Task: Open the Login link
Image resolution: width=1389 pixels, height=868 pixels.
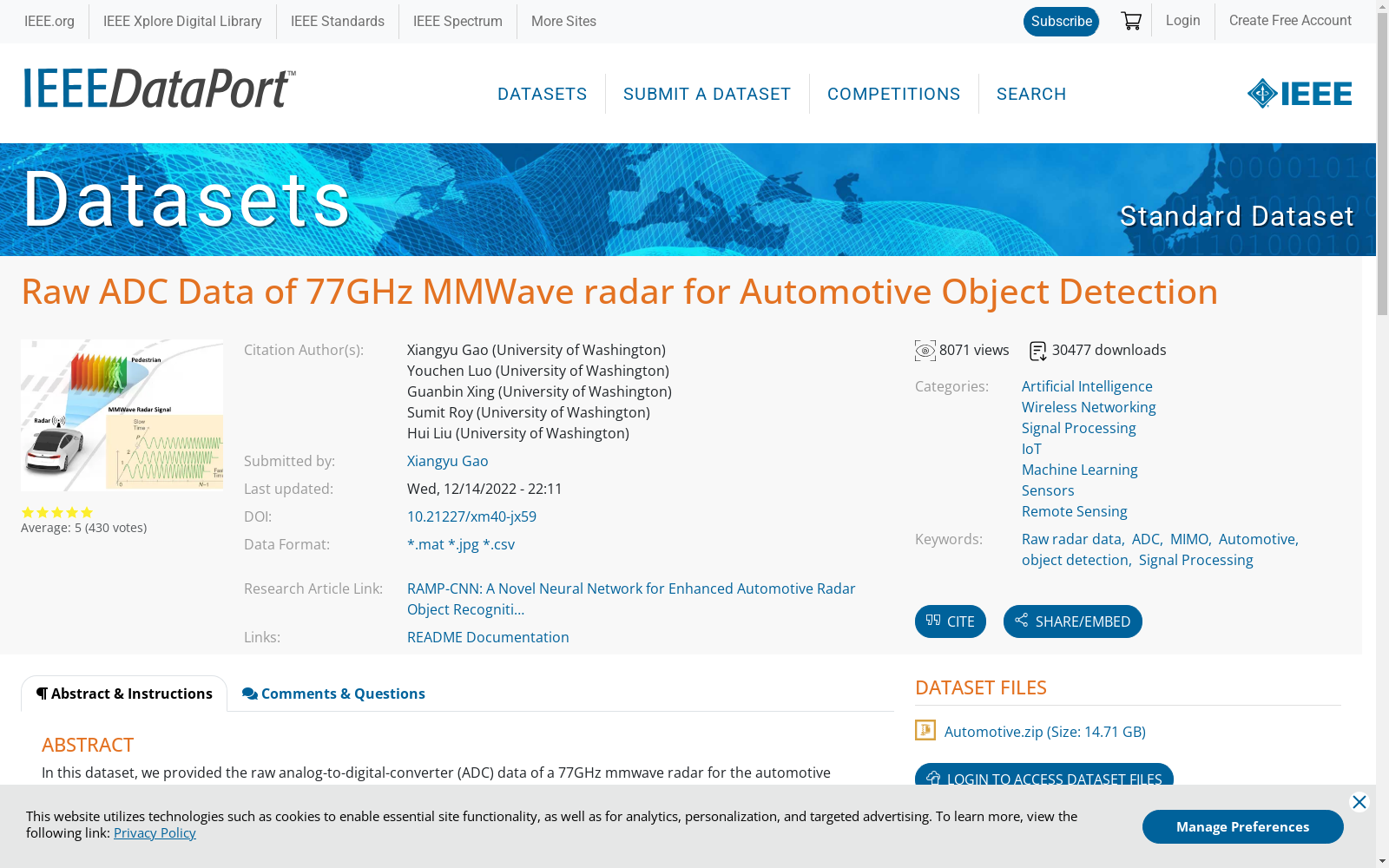Action: (x=1183, y=21)
